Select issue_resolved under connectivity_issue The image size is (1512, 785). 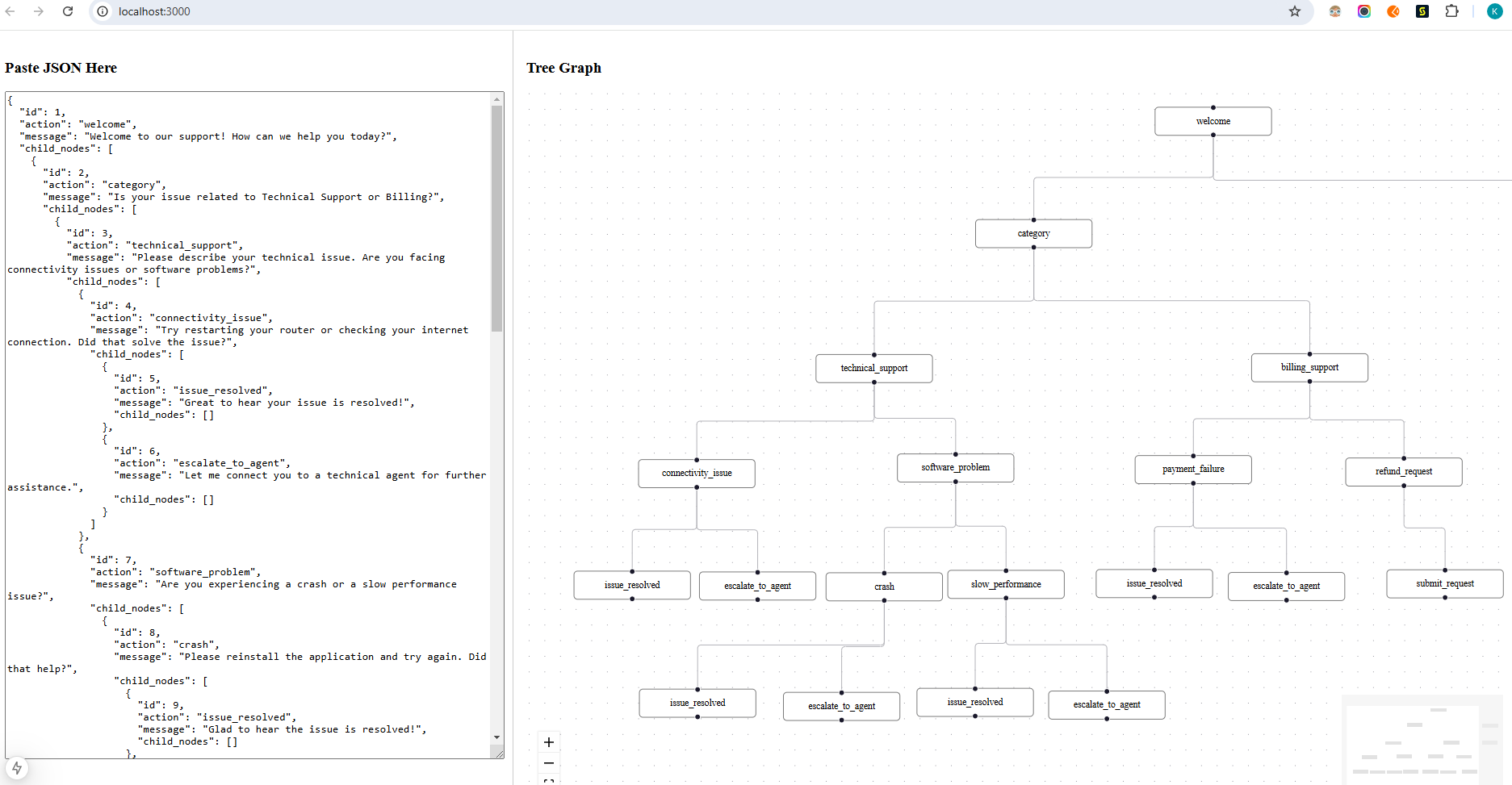[x=632, y=585]
